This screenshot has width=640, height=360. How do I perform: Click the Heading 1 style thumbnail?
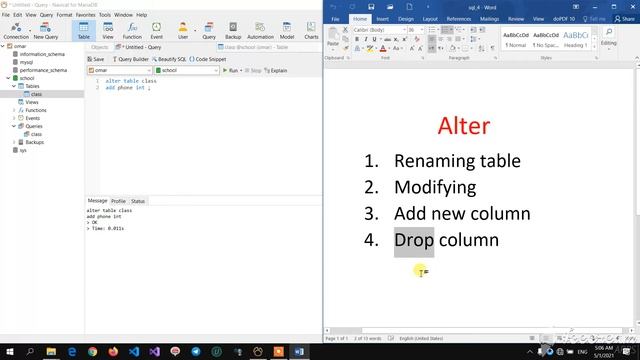[x=576, y=40]
